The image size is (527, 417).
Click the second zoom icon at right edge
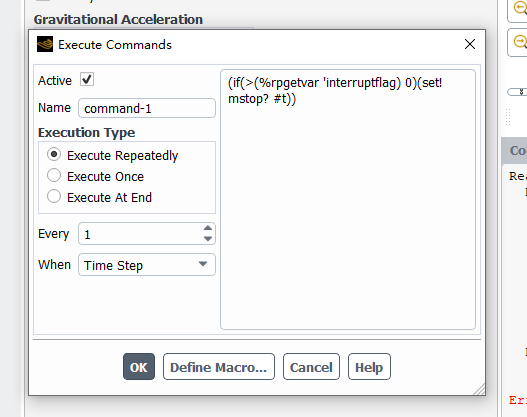[520, 42]
